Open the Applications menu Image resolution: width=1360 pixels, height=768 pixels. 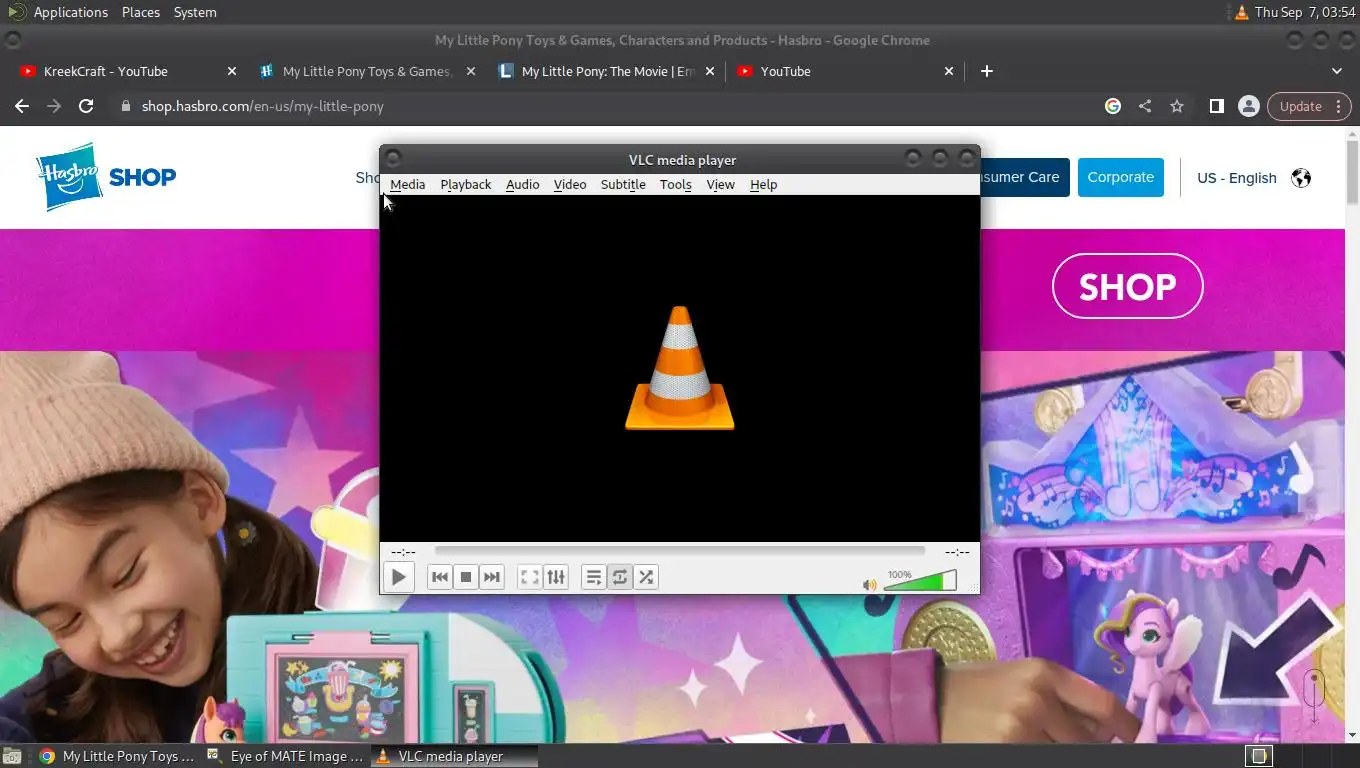point(70,12)
